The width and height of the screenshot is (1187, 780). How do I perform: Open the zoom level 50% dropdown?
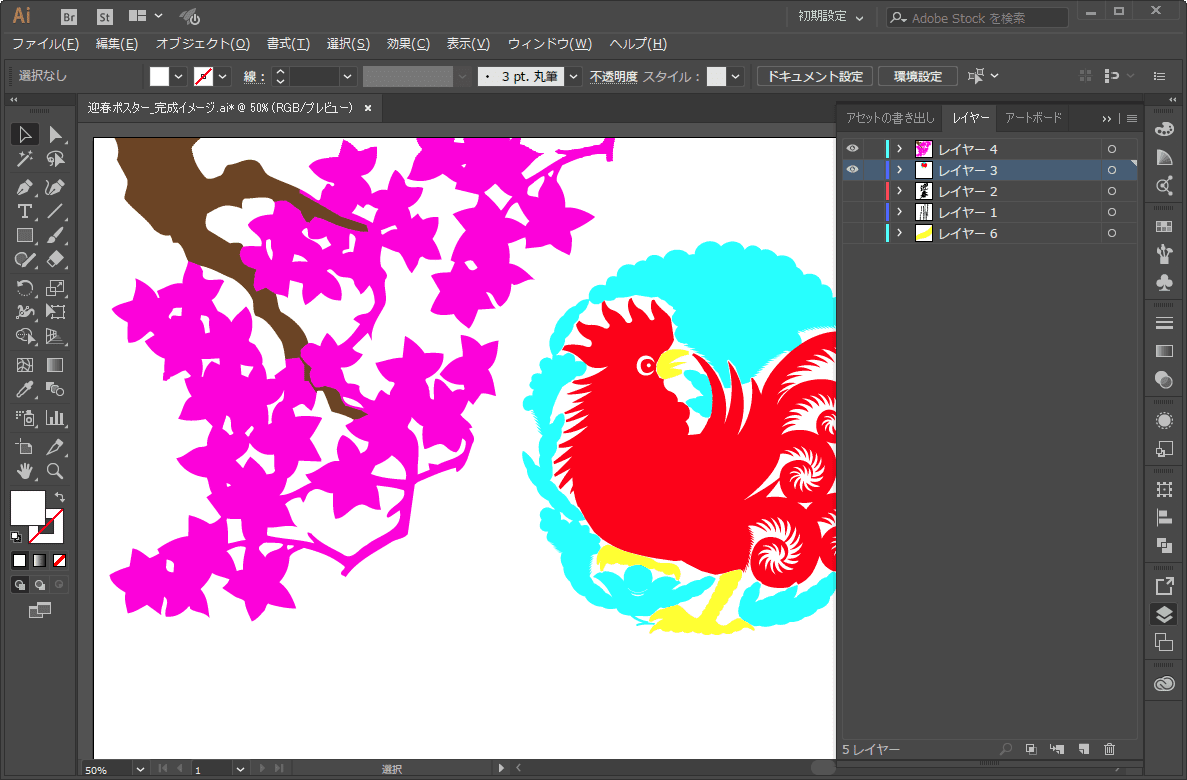point(140,769)
